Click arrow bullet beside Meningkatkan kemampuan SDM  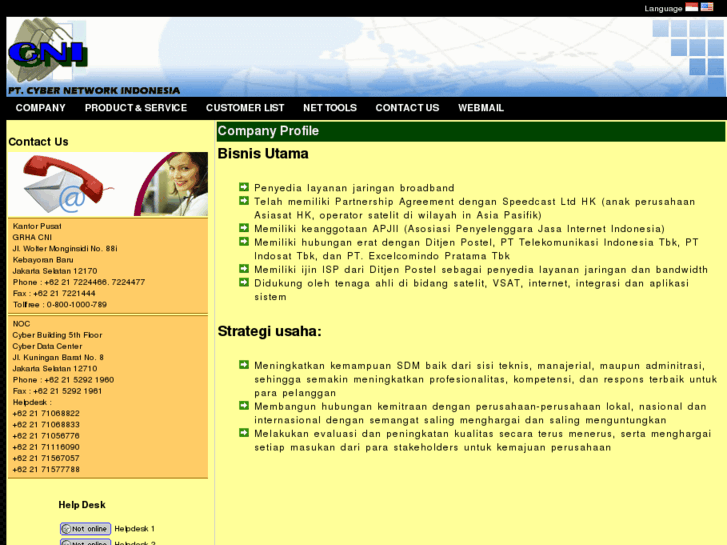pyautogui.click(x=244, y=365)
